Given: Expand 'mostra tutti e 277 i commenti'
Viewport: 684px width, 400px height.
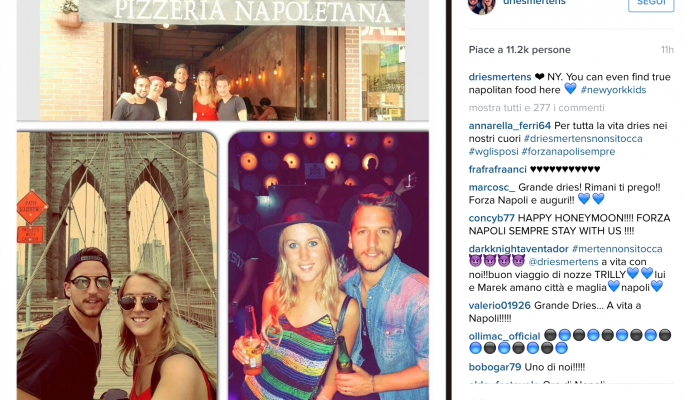Looking at the screenshot, I should pyautogui.click(x=537, y=108).
